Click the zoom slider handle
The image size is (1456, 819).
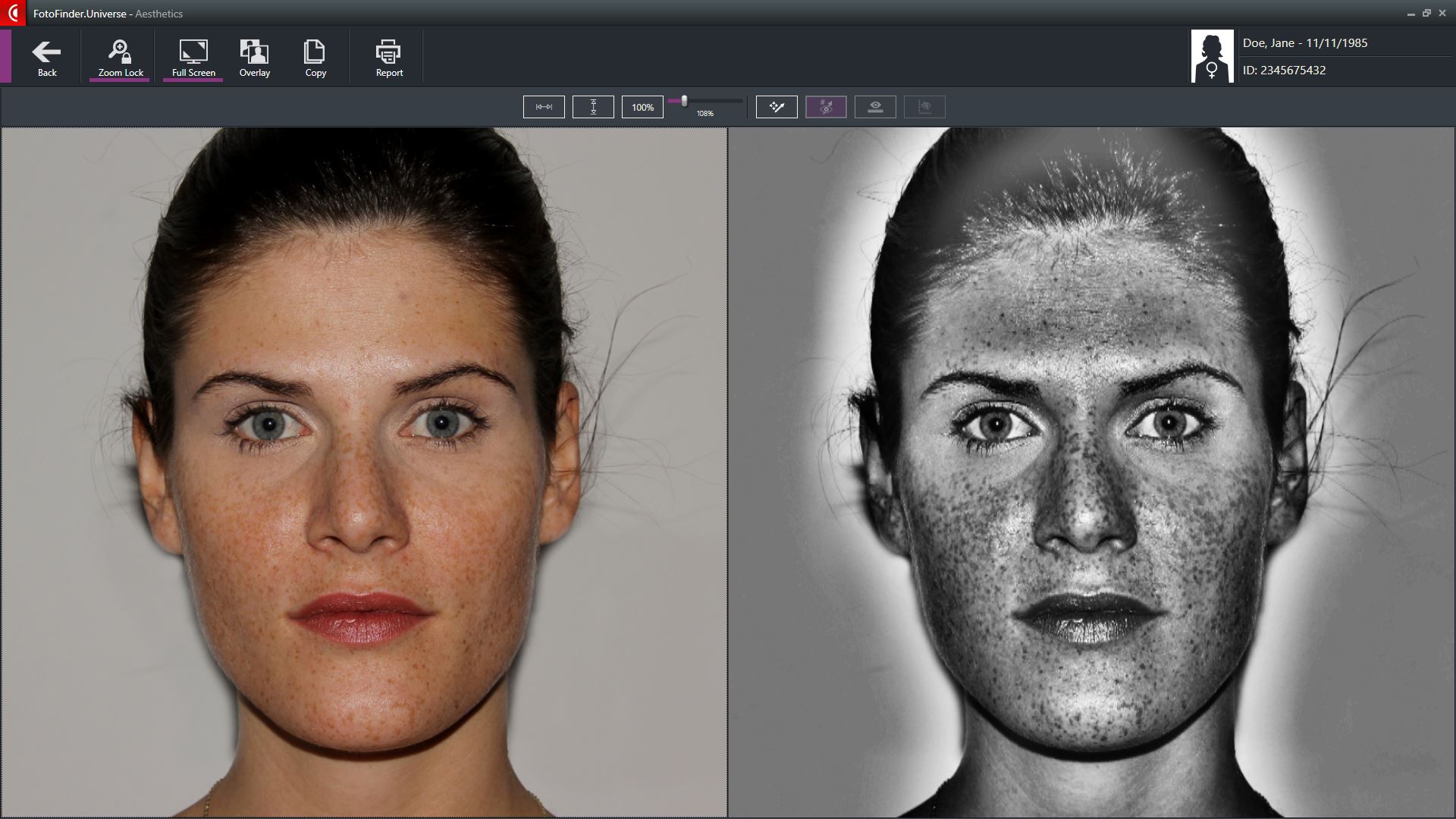tap(684, 101)
